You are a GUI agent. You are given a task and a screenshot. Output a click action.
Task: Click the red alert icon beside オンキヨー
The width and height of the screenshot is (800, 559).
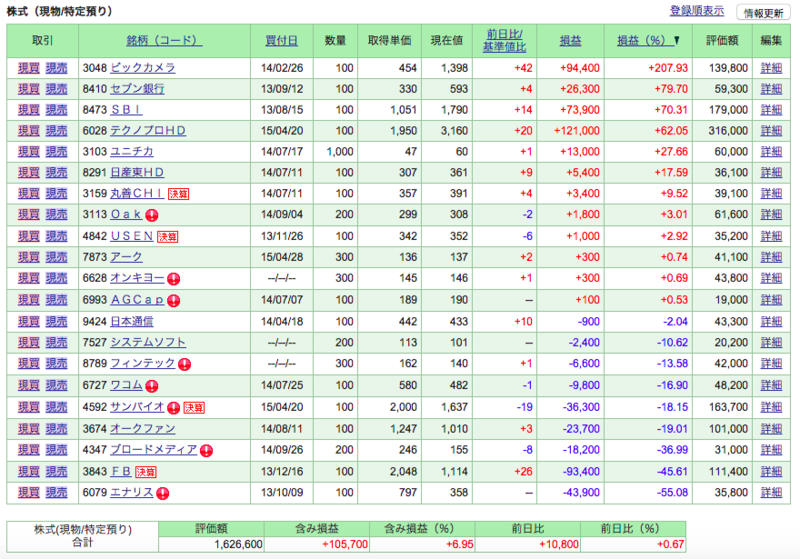[x=173, y=279]
